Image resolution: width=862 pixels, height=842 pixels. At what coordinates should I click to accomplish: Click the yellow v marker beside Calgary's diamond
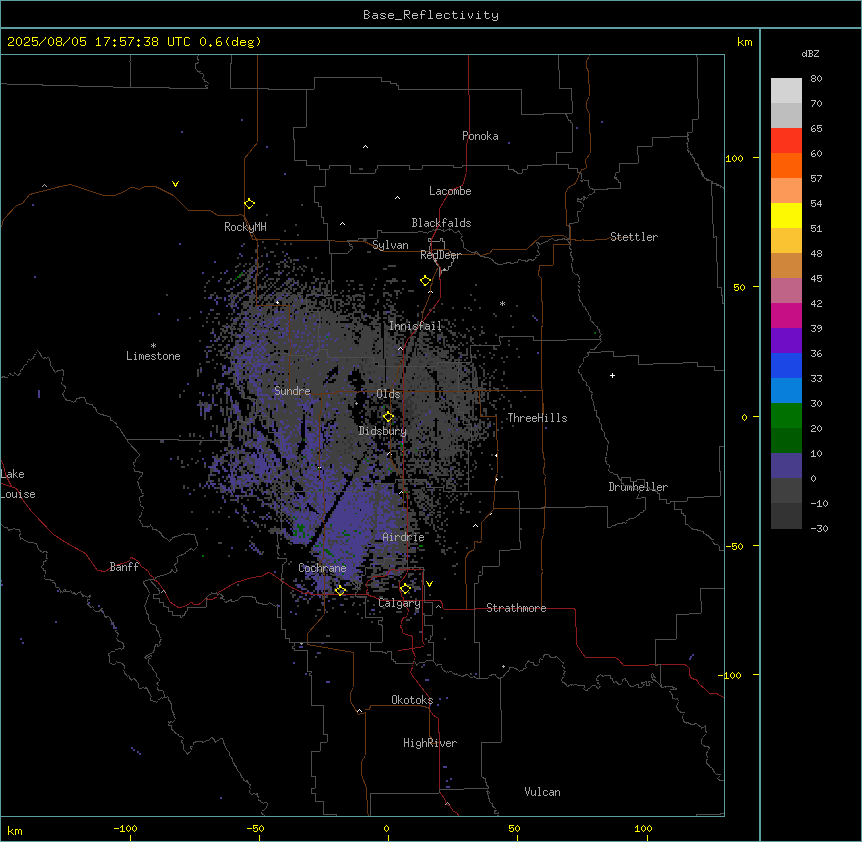coord(429,584)
